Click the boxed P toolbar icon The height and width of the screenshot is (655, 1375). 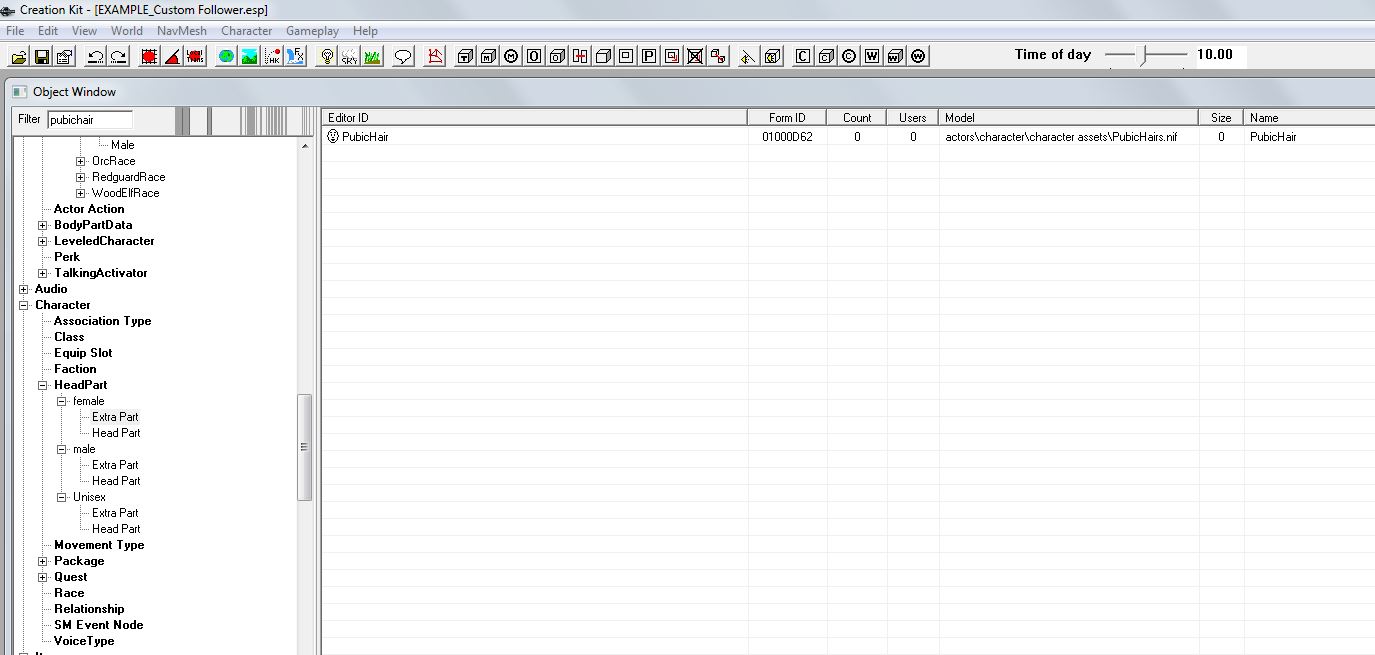point(649,56)
